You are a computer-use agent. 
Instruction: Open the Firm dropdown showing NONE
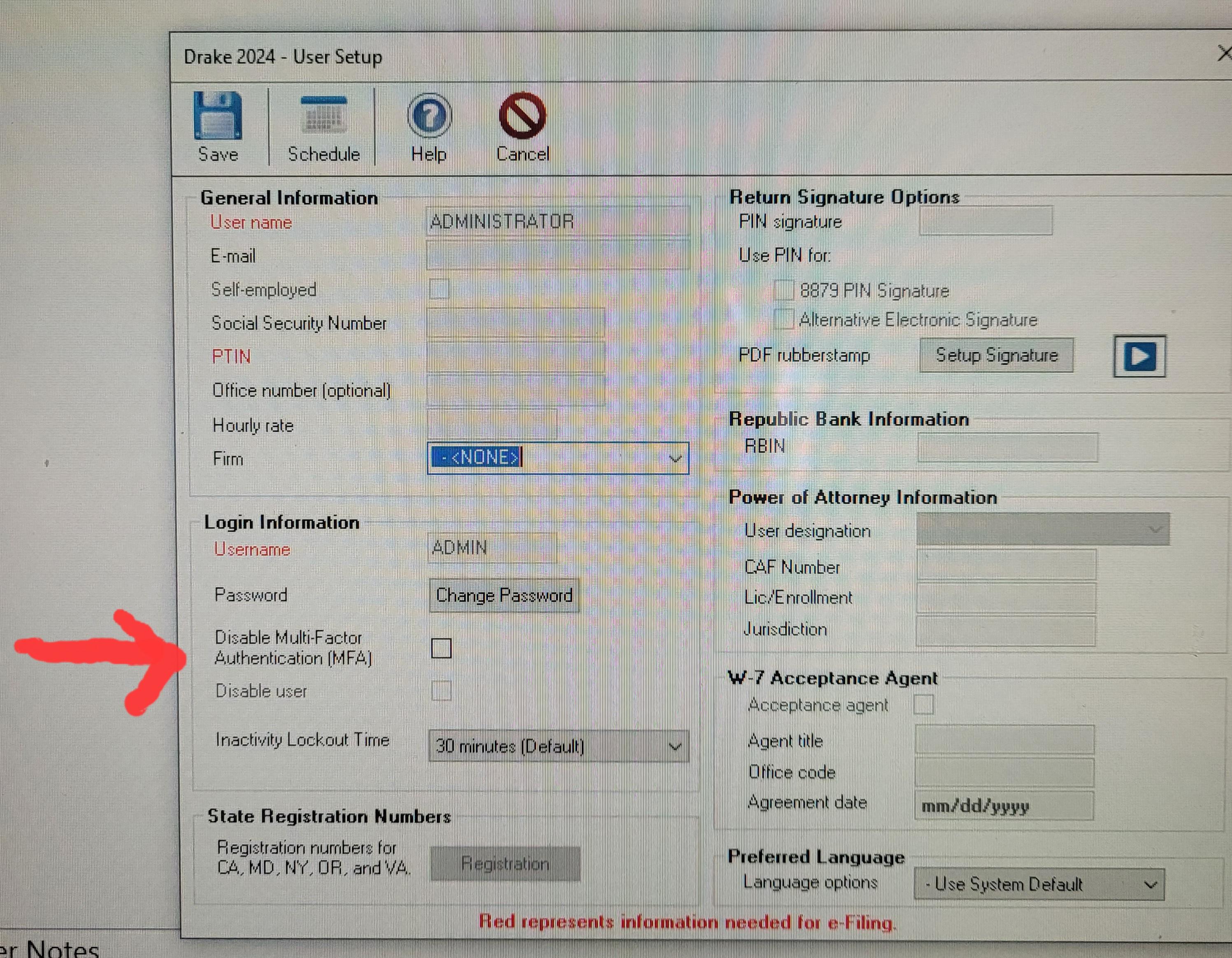pyautogui.click(x=558, y=458)
